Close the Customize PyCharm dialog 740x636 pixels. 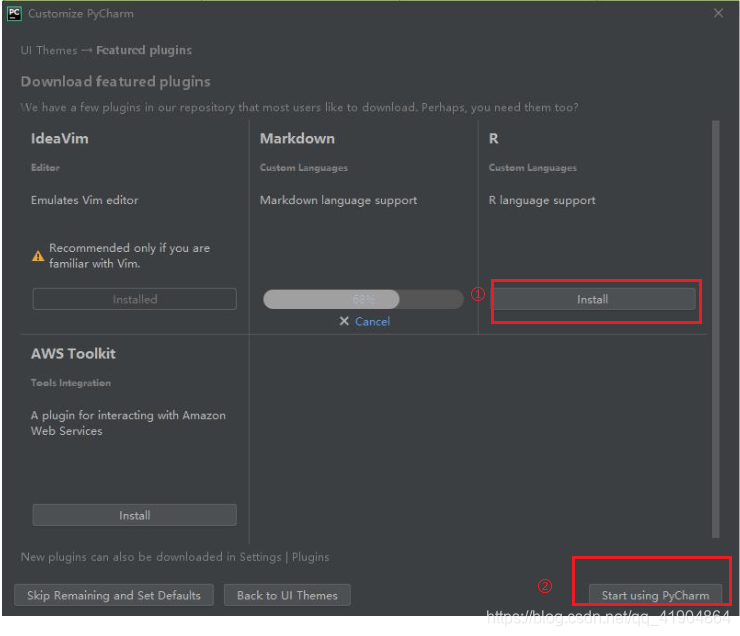(x=718, y=13)
